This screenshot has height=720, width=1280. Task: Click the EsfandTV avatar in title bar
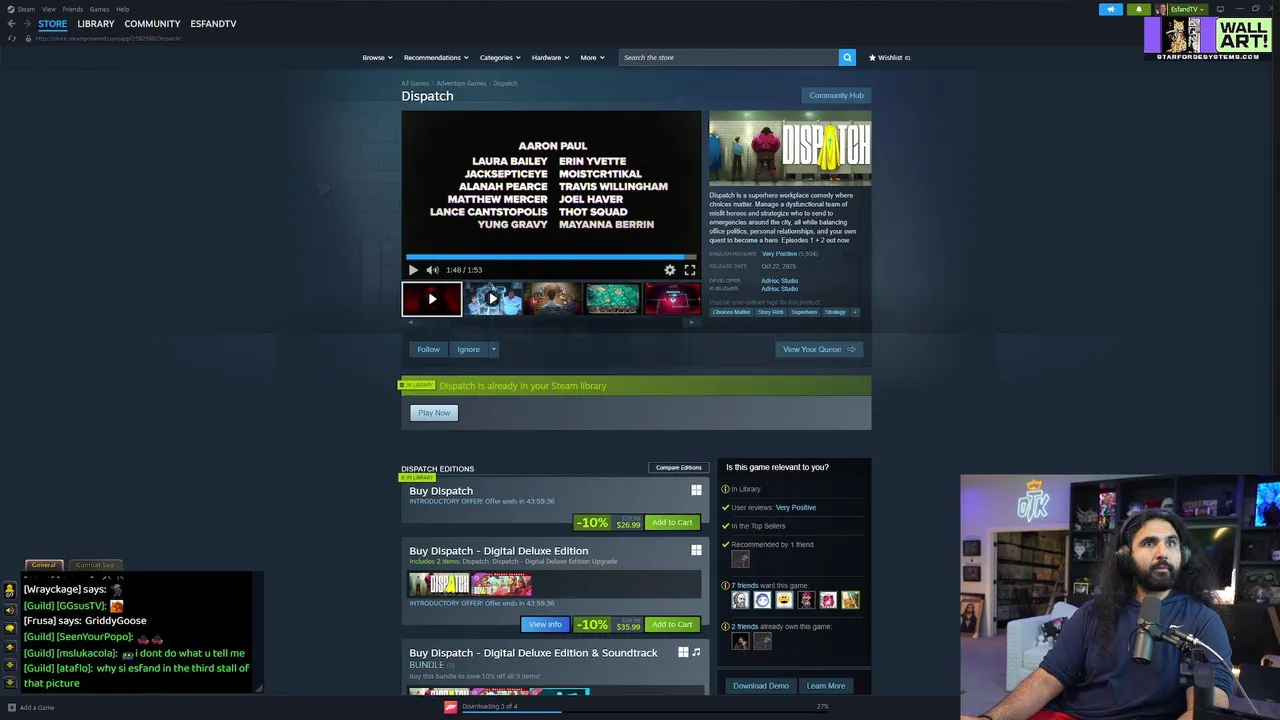coord(1162,9)
